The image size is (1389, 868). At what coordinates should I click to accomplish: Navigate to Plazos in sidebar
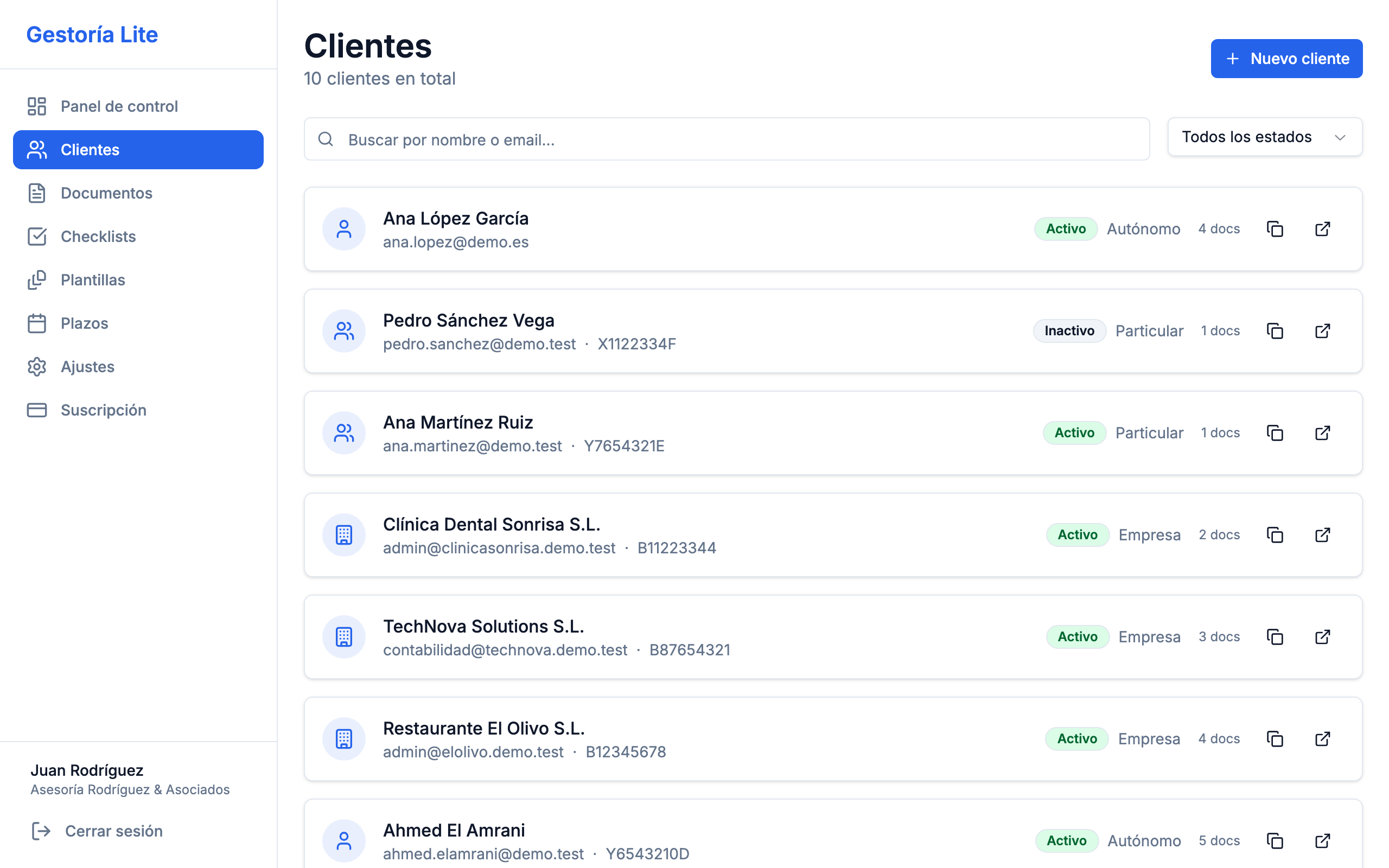(x=85, y=323)
